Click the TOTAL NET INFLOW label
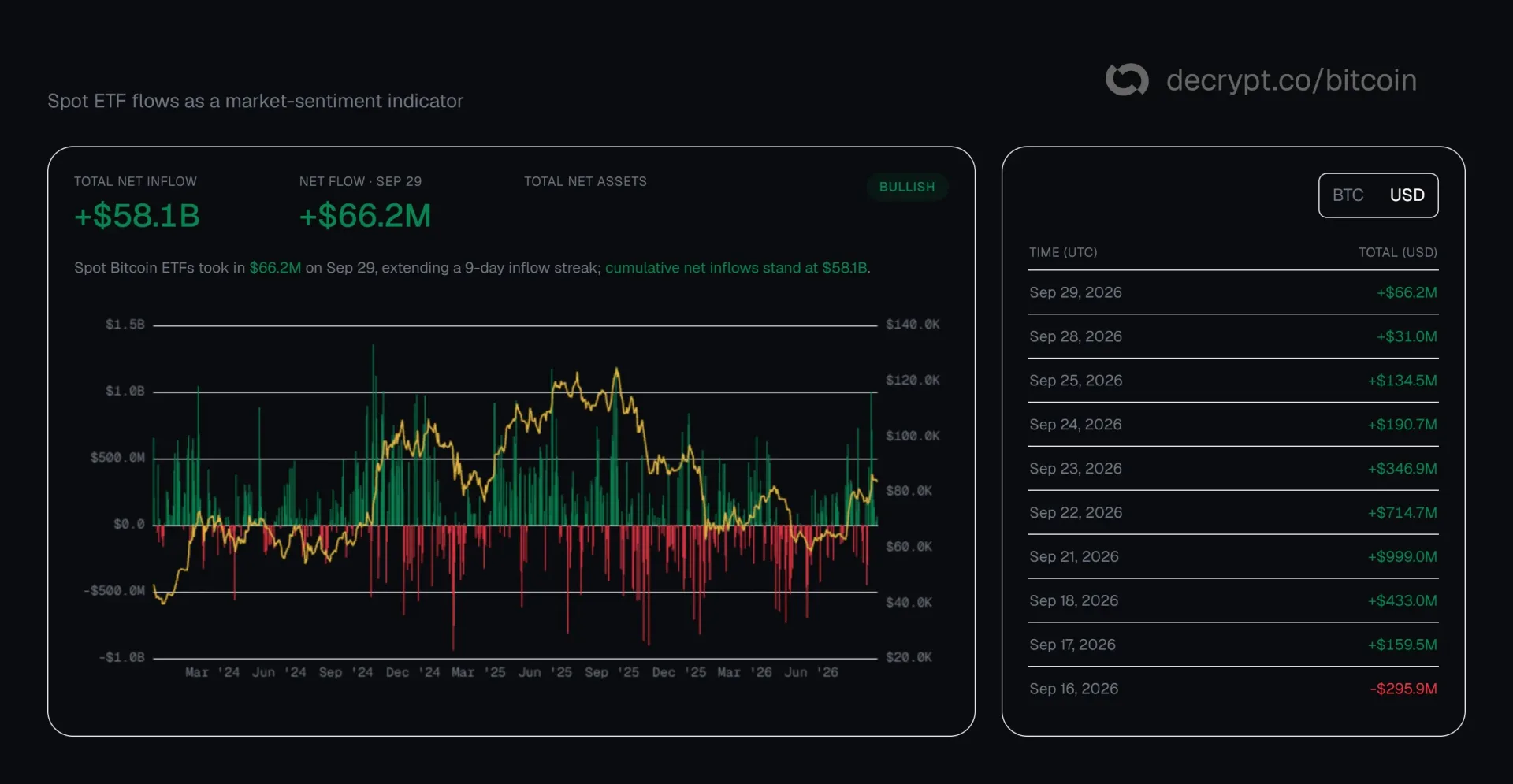The image size is (1513, 784). tap(136, 182)
